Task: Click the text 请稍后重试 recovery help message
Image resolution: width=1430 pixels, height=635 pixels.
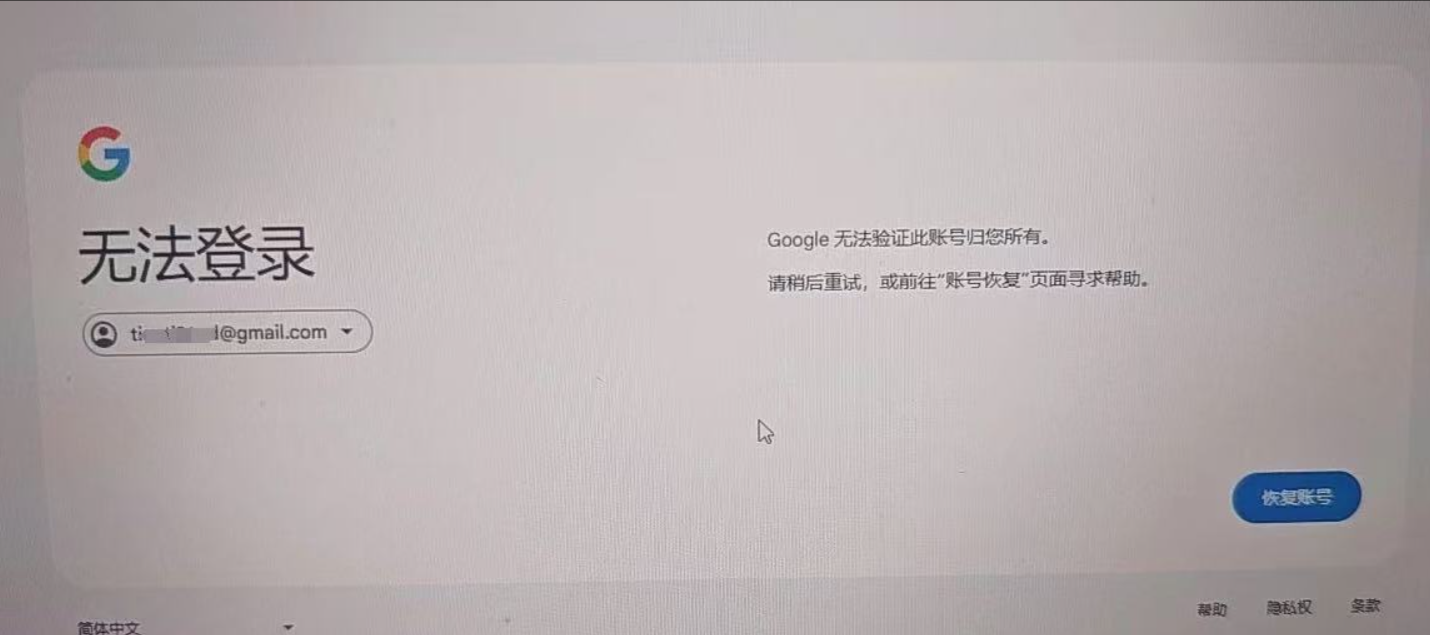Action: coord(958,280)
